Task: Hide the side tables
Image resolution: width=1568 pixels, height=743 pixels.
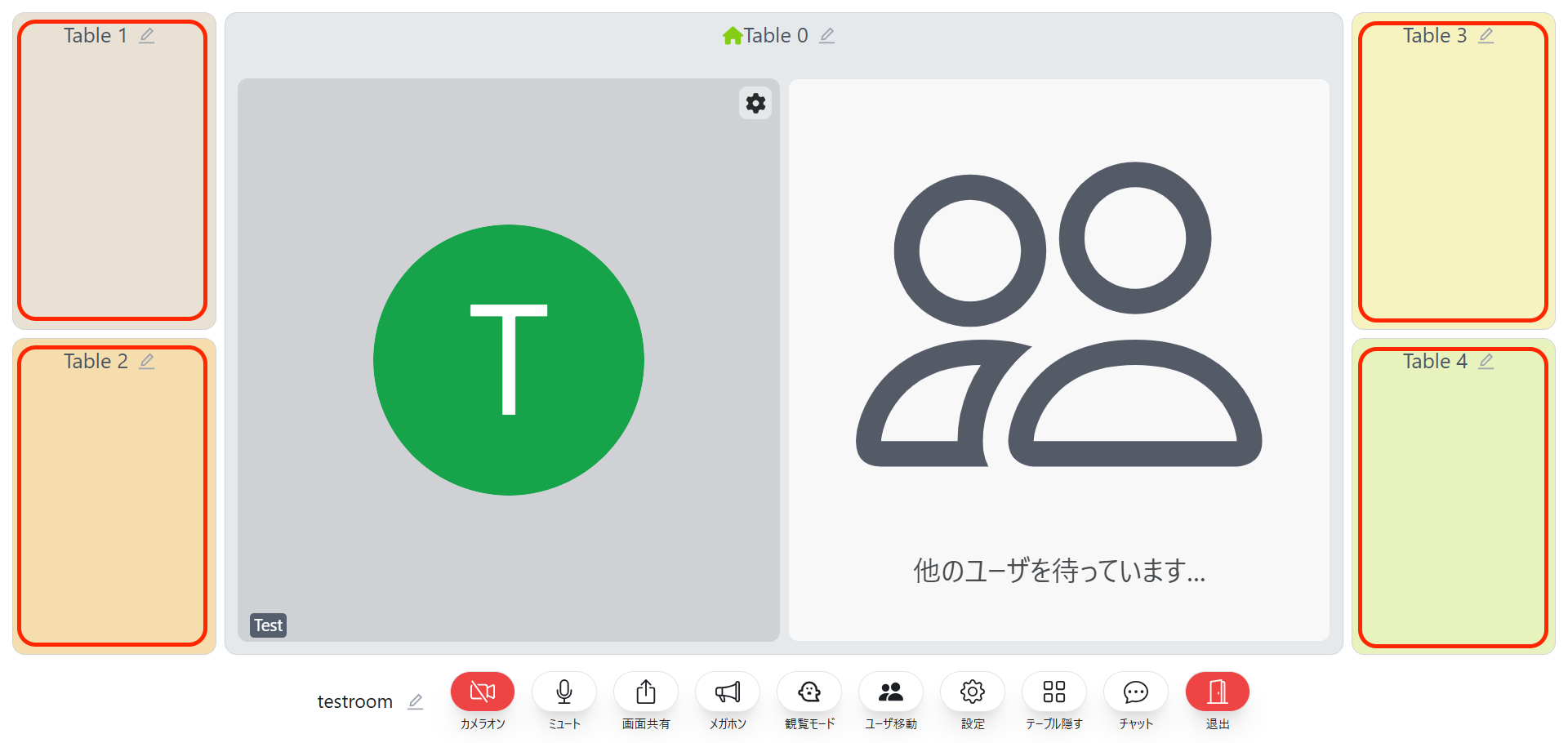Action: (1053, 692)
